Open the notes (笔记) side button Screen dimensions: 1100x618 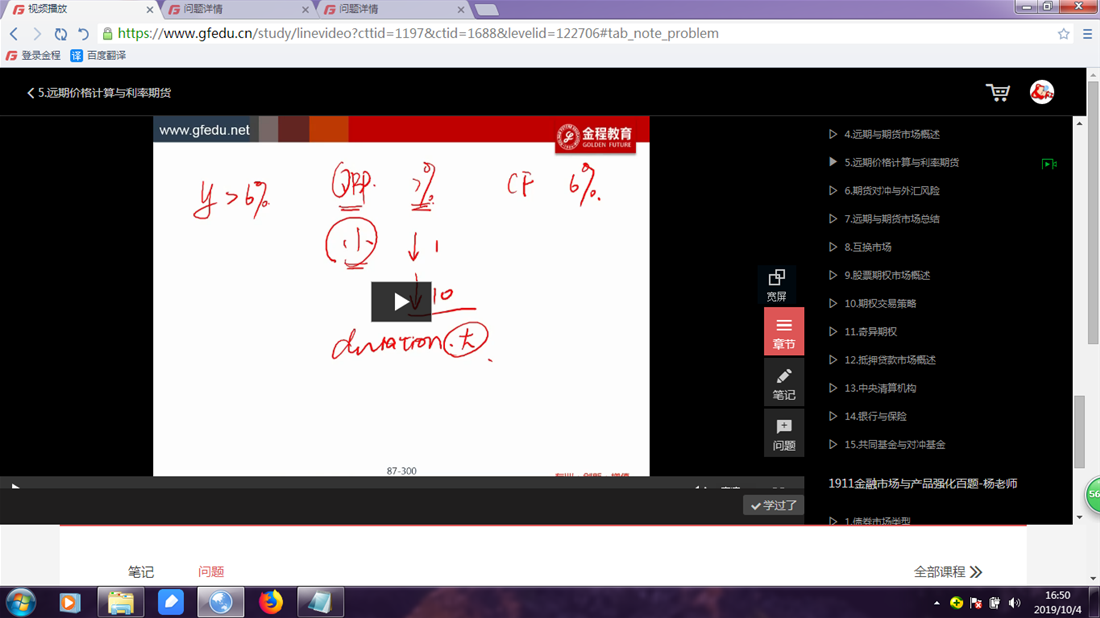tap(784, 383)
